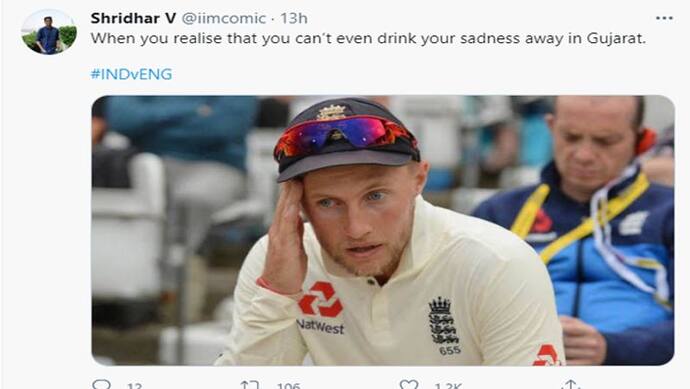Click the reply count 13

(x=134, y=385)
